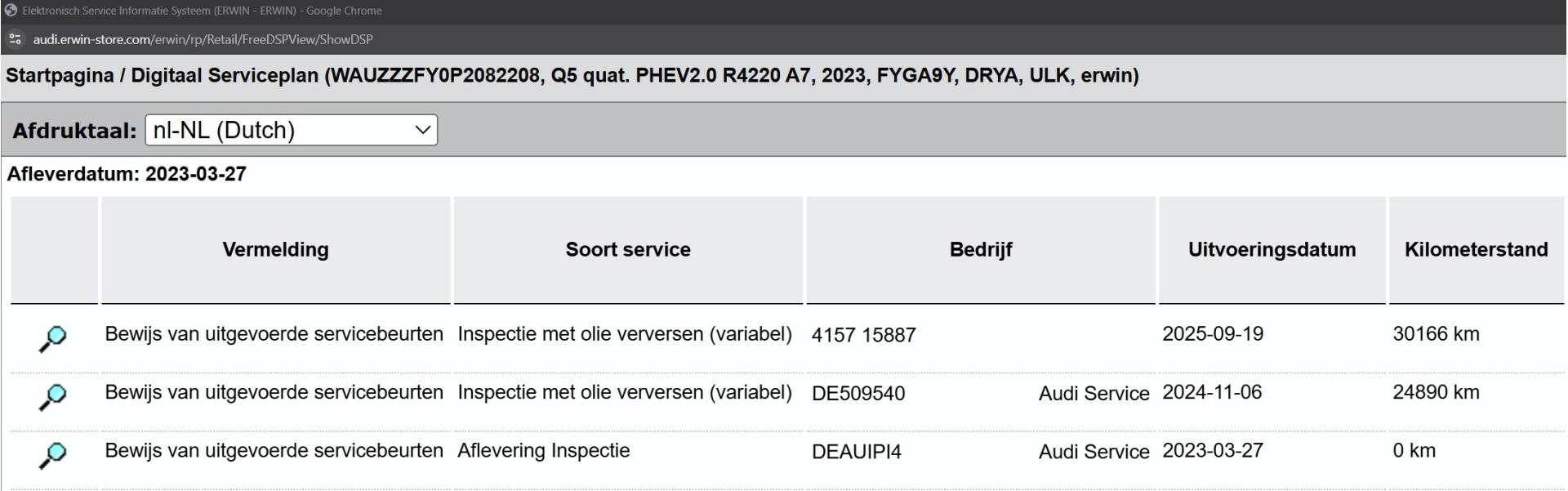Image resolution: width=1568 pixels, height=491 pixels.
Task: Click the execution date 2024-11-06
Action: pos(1212,393)
